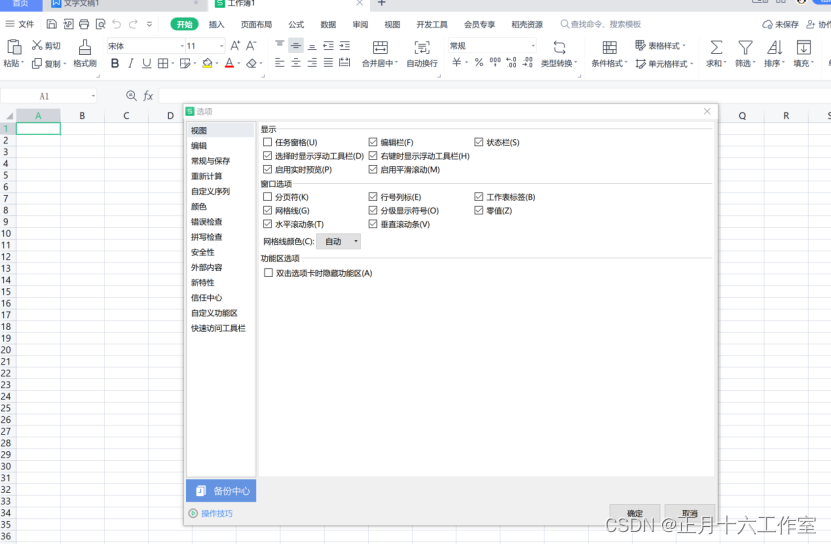Toggle the Gridlines (网格线) checkbox
This screenshot has width=831, height=544.
click(268, 210)
